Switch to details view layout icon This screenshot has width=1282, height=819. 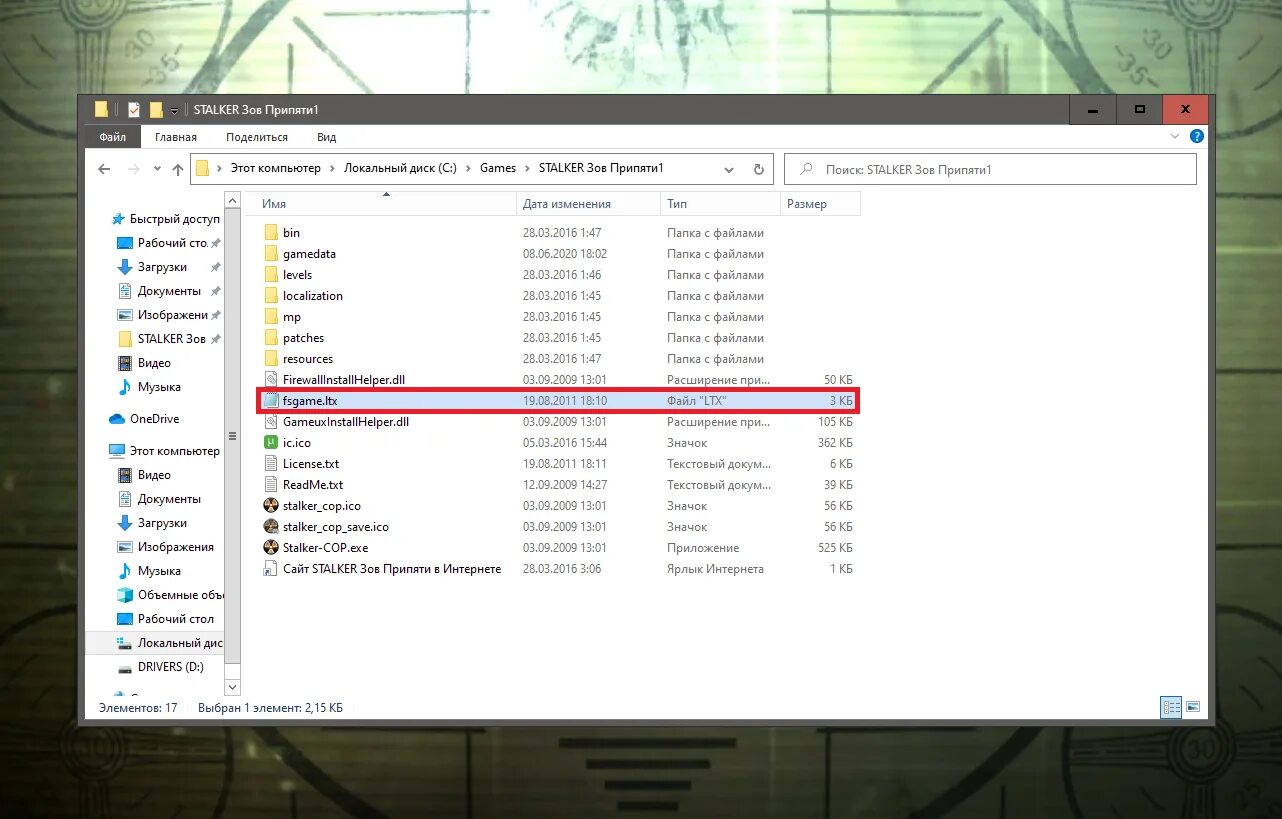[x=1171, y=707]
